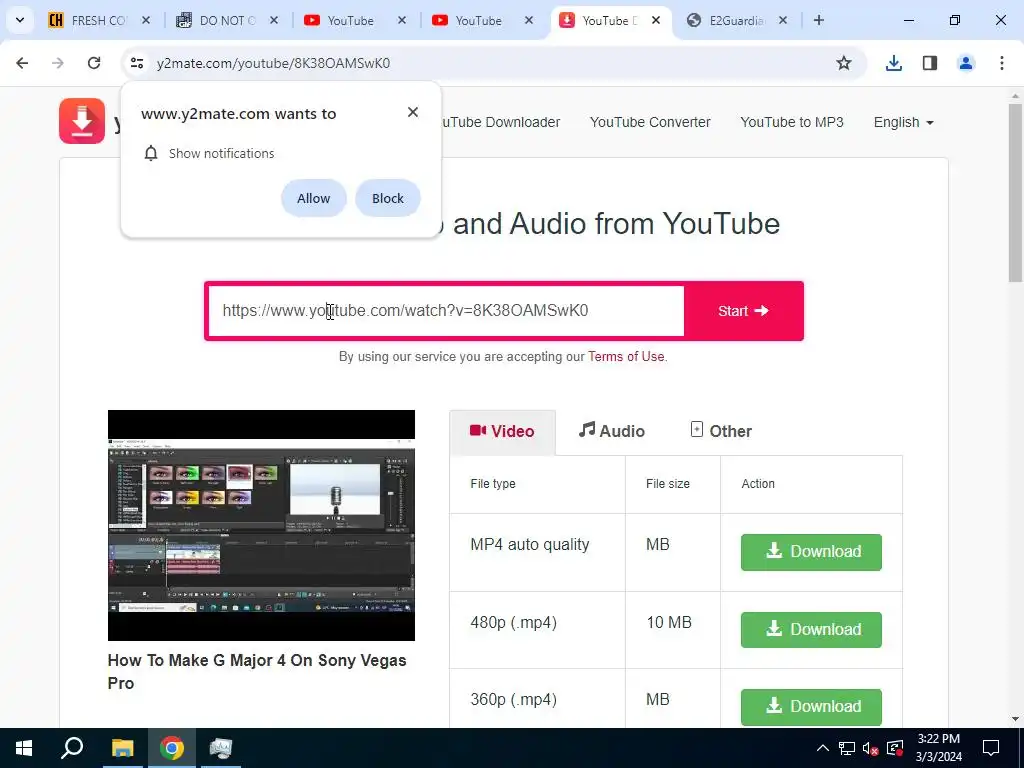Click the page vertical scrollbar thumb
The image size is (1024, 768).
[1016, 193]
